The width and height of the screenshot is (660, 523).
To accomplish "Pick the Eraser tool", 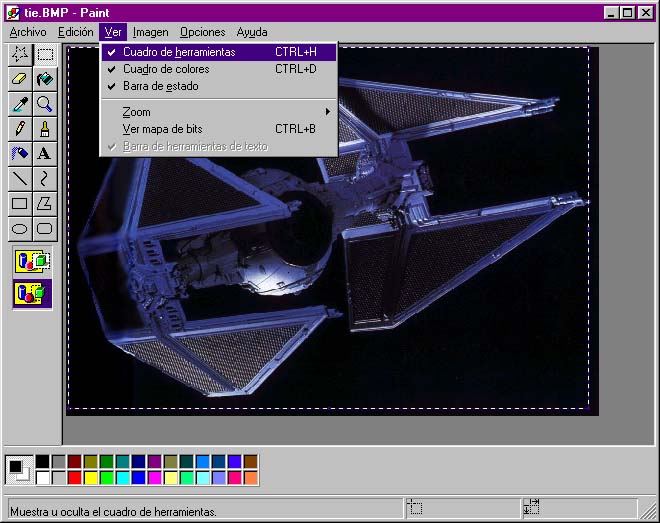I will tap(20, 79).
